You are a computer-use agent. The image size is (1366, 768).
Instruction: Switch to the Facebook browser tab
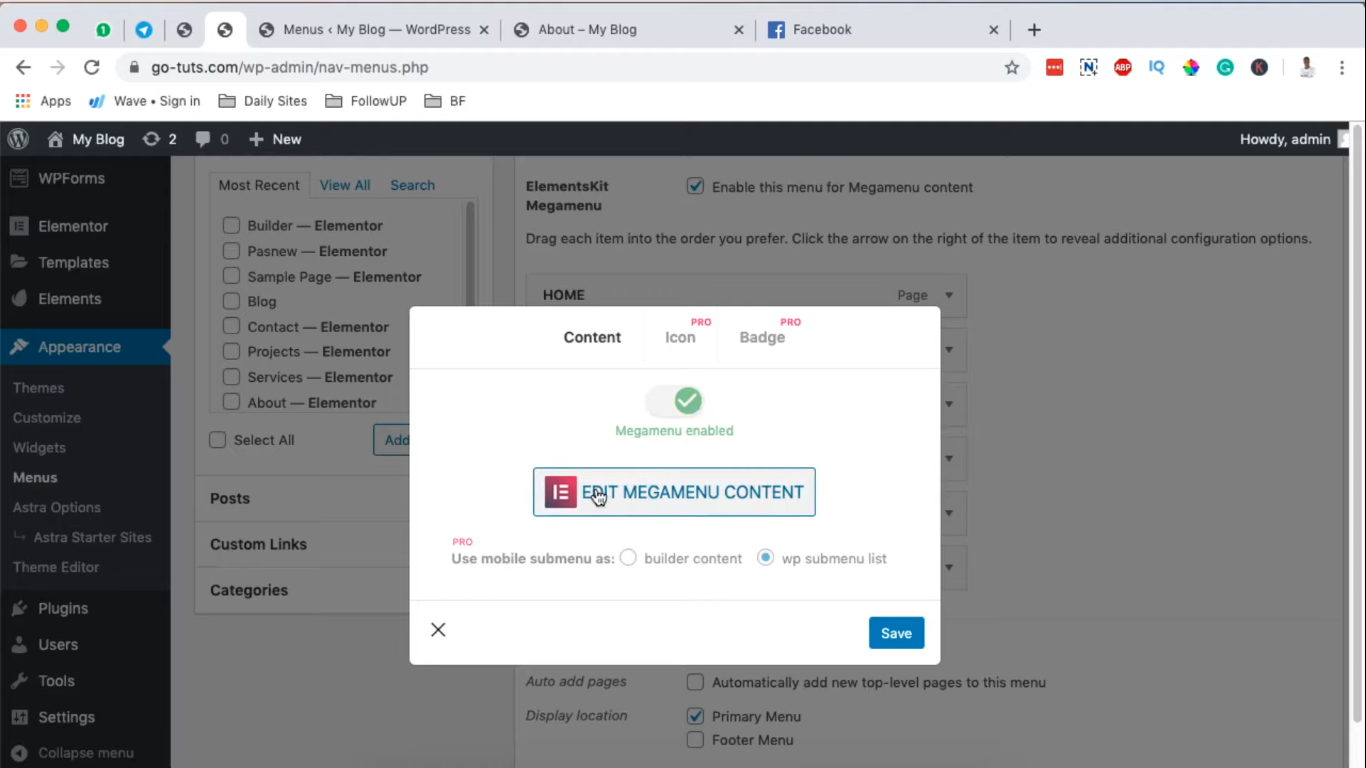click(883, 30)
